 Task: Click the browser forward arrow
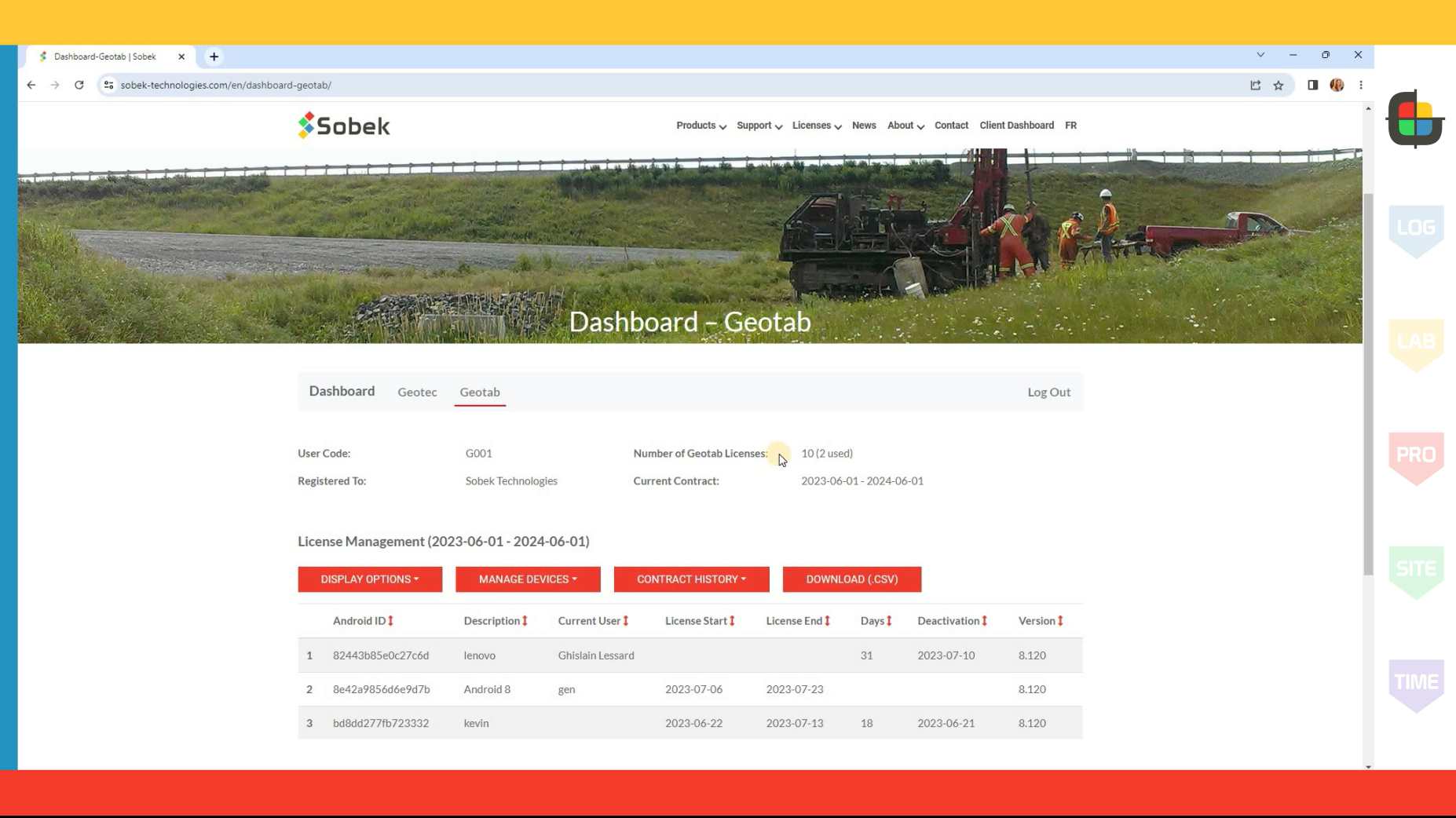click(x=55, y=85)
